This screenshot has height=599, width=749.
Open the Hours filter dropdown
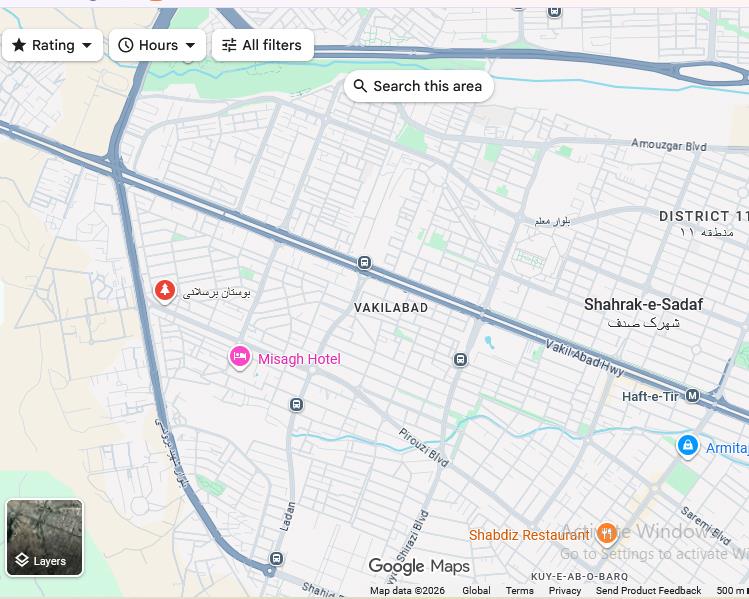coord(157,45)
